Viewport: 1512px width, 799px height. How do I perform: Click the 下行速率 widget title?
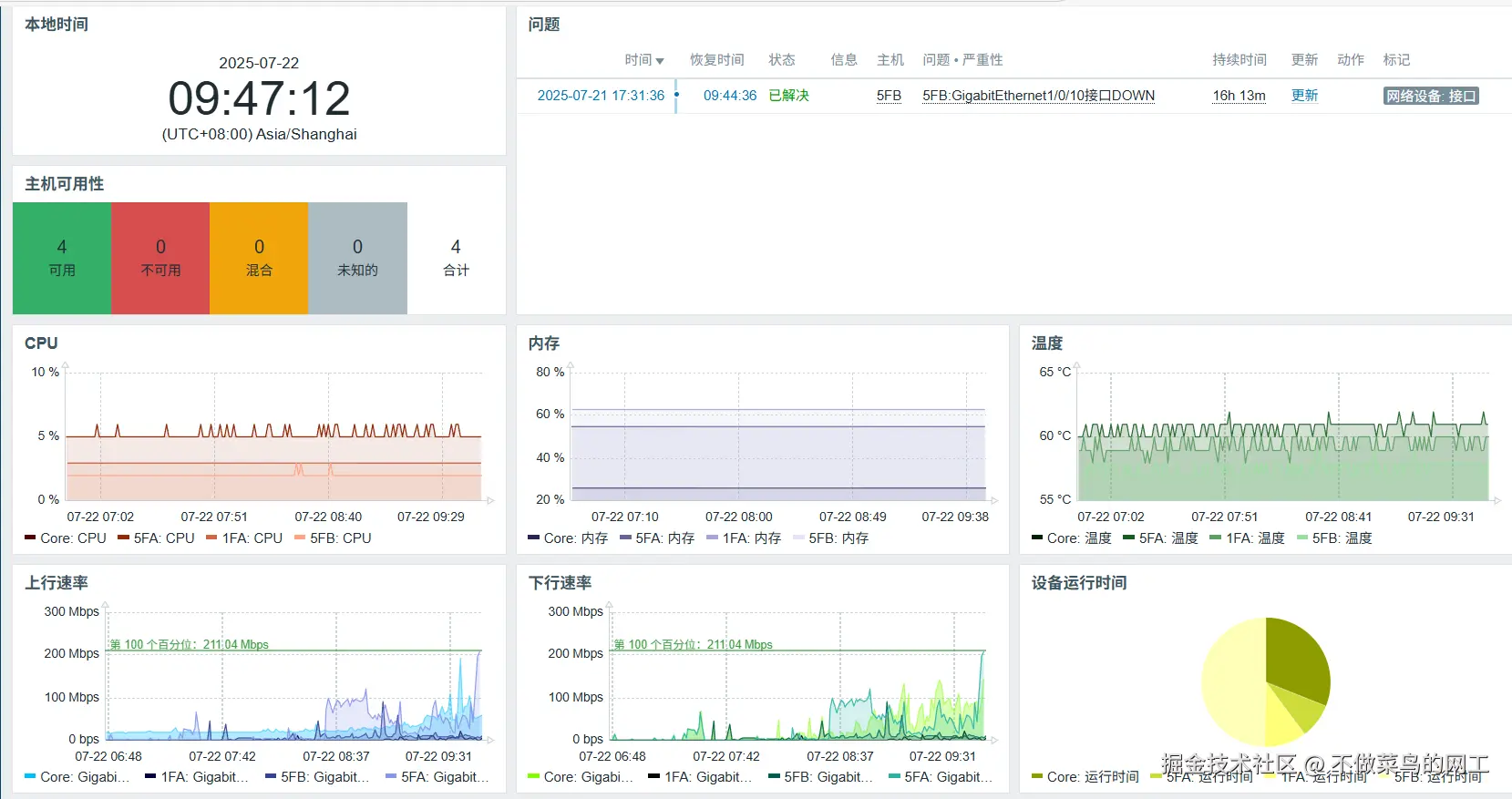point(561,583)
